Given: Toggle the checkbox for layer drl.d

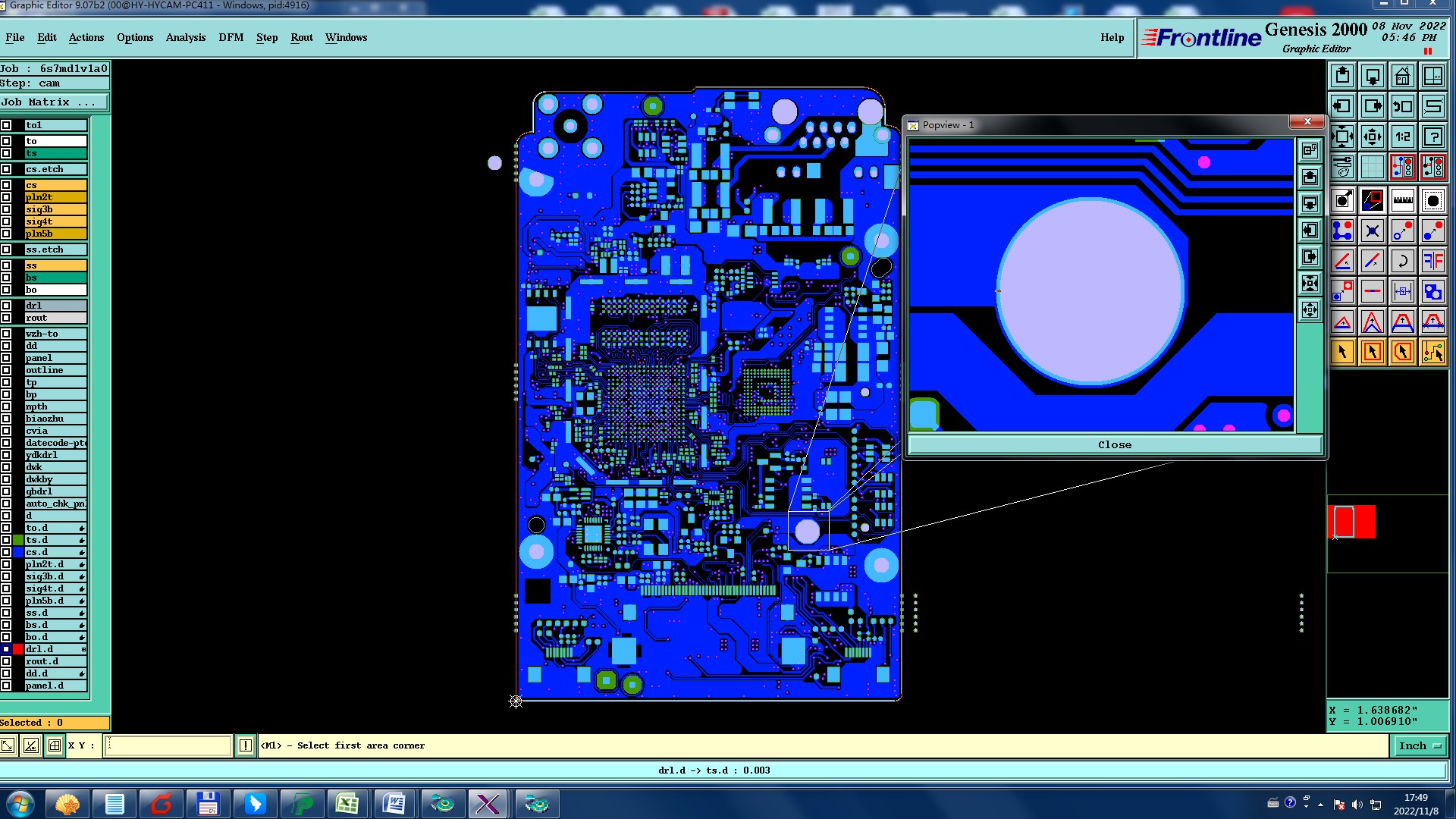Looking at the screenshot, I should [x=6, y=649].
